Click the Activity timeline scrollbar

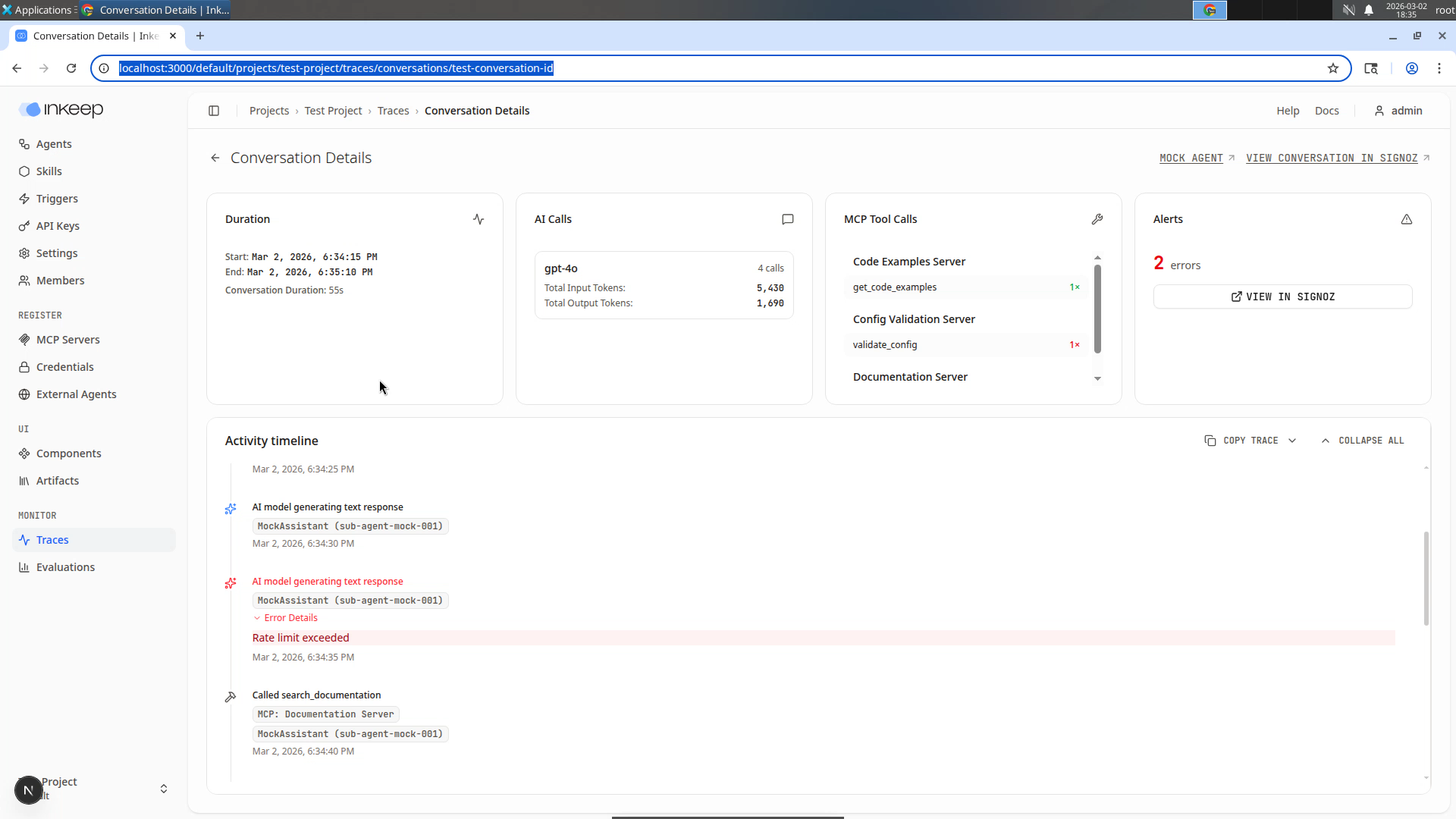click(x=1426, y=579)
